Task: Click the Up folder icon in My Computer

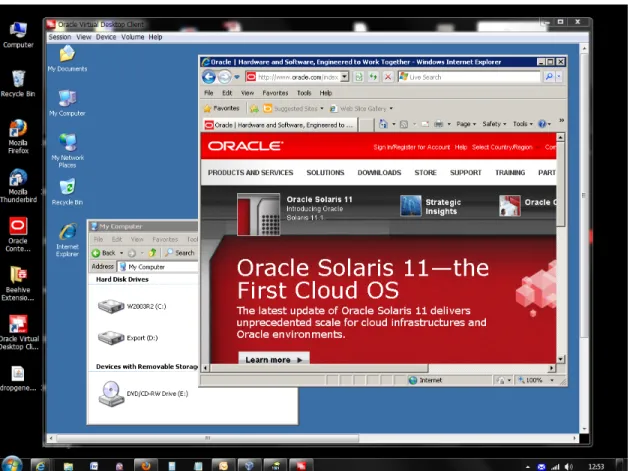Action: point(152,253)
